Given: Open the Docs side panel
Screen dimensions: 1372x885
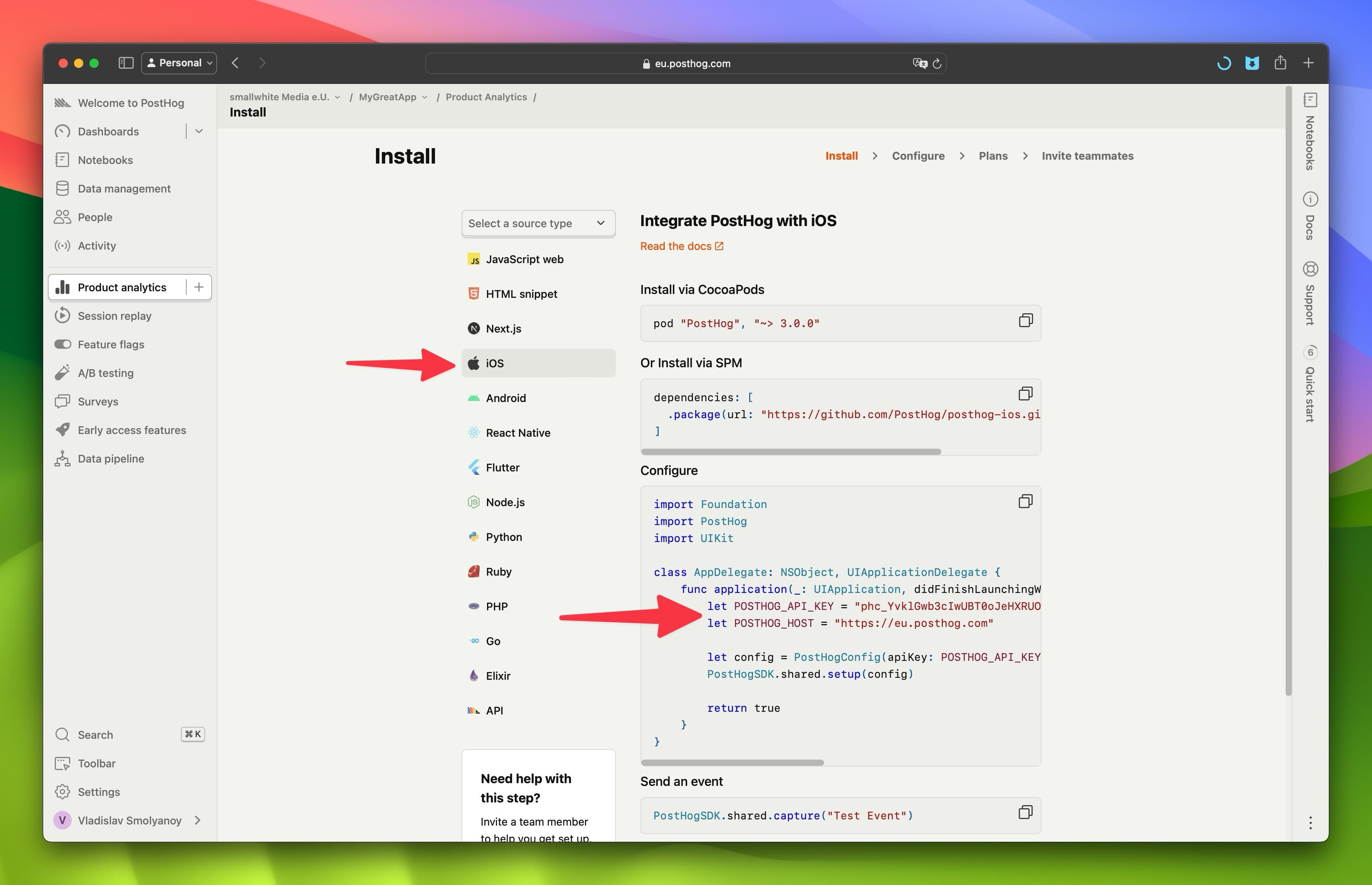Looking at the screenshot, I should tap(1310, 216).
